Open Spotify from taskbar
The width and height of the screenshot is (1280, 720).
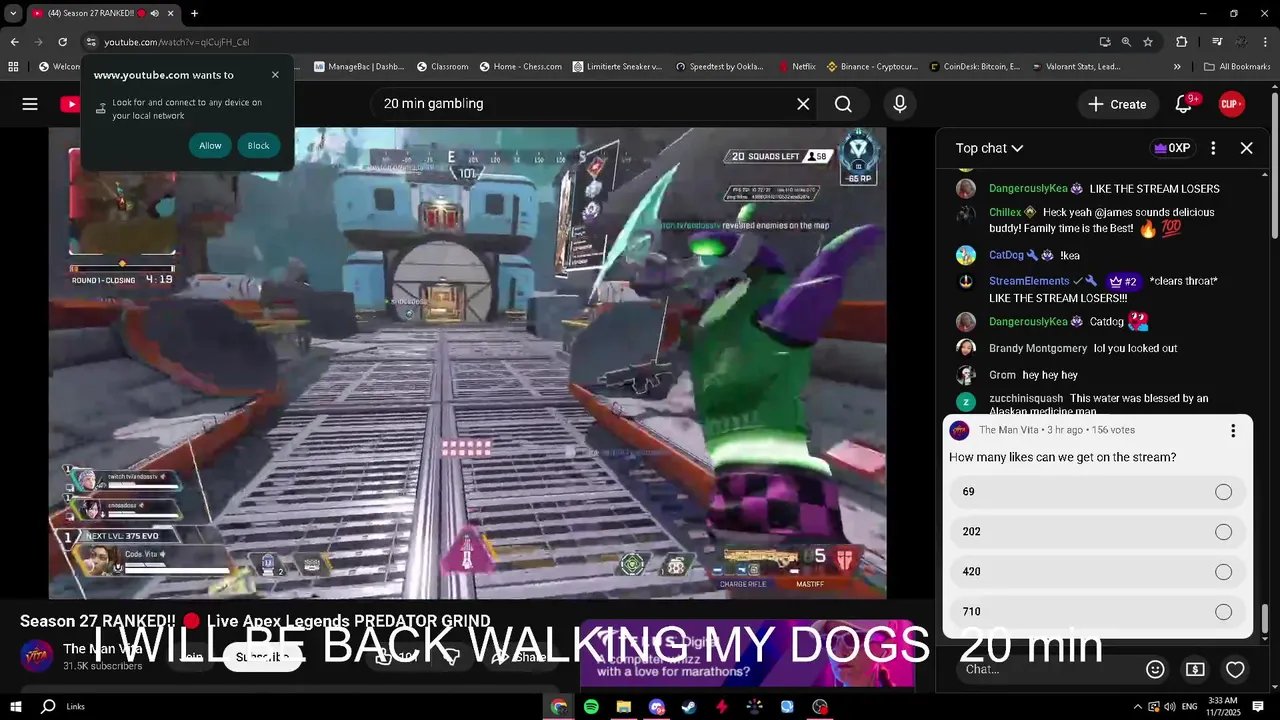pos(591,707)
